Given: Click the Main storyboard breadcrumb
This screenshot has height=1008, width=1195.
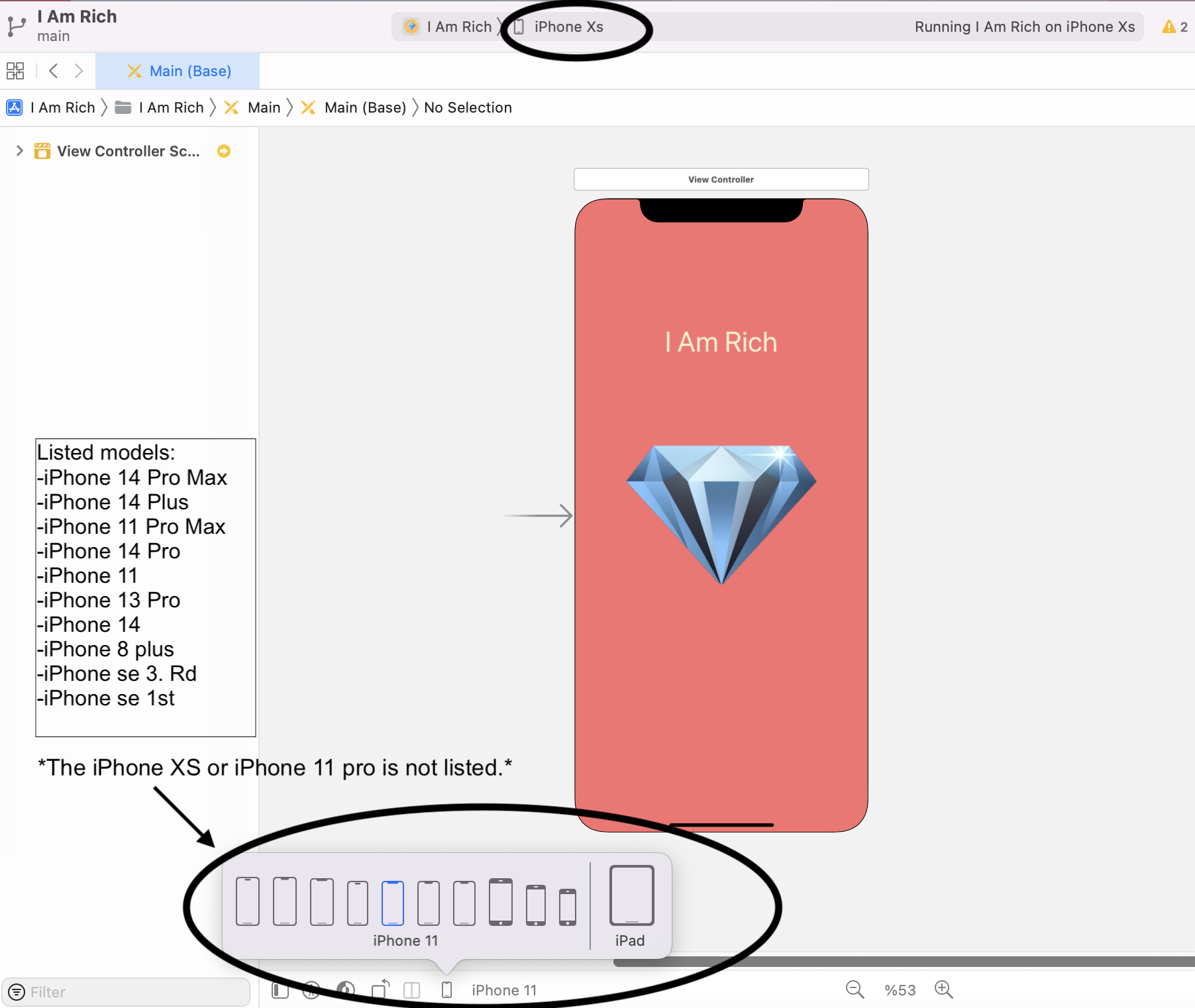Looking at the screenshot, I should (x=252, y=107).
